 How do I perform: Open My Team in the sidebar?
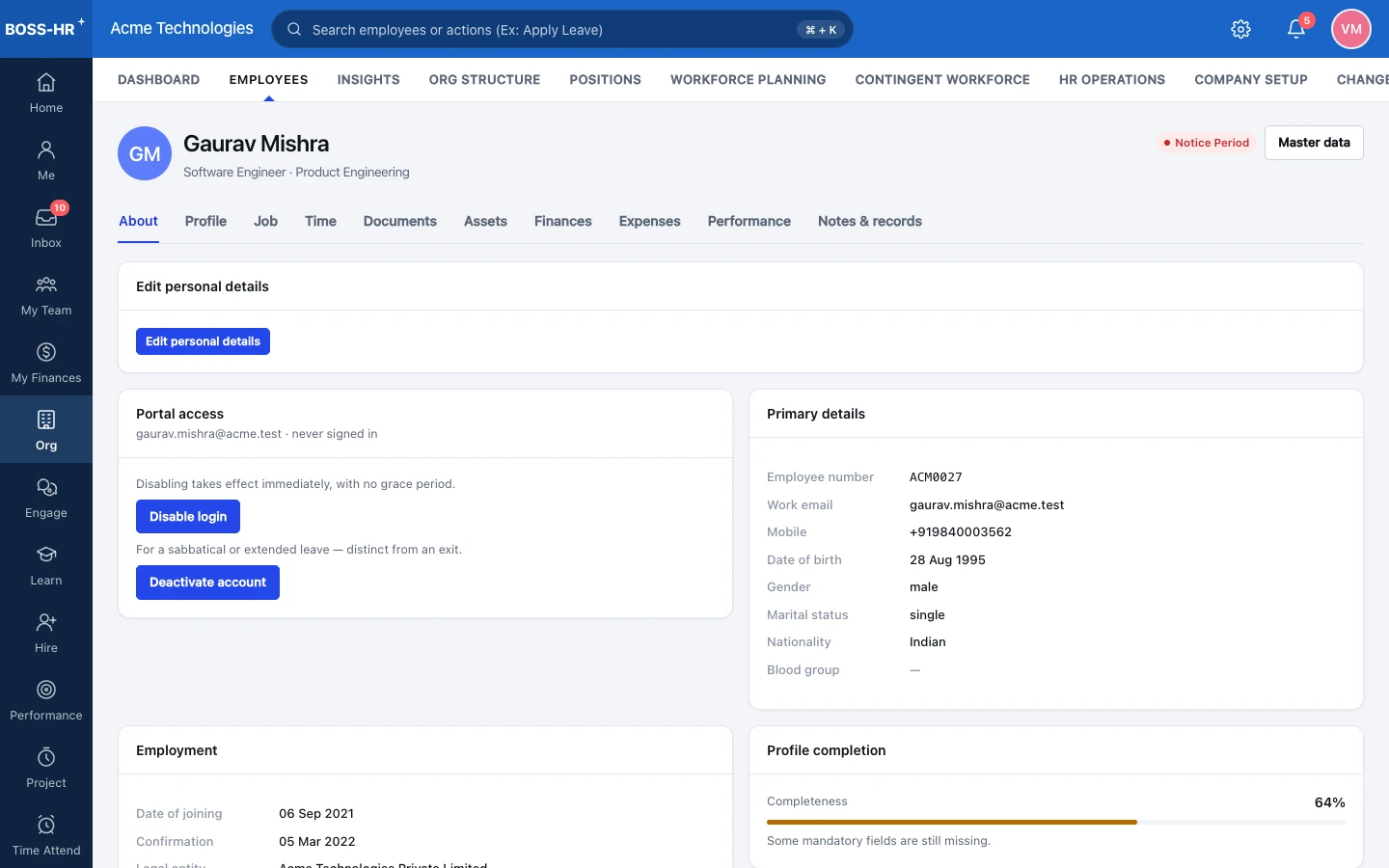[x=46, y=295]
